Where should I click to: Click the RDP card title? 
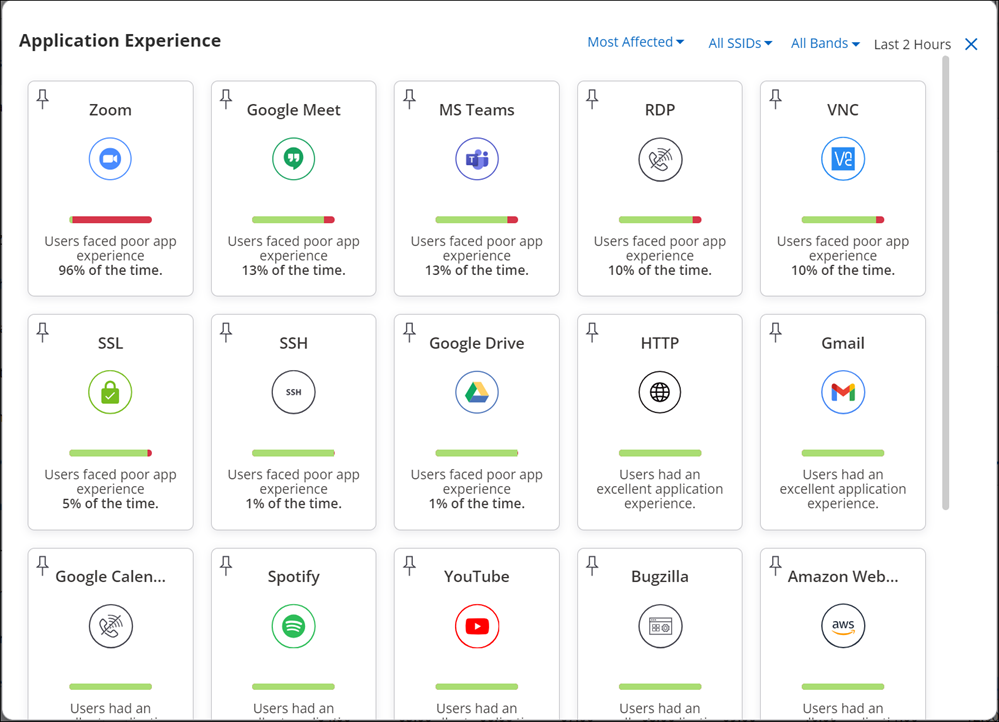660,110
